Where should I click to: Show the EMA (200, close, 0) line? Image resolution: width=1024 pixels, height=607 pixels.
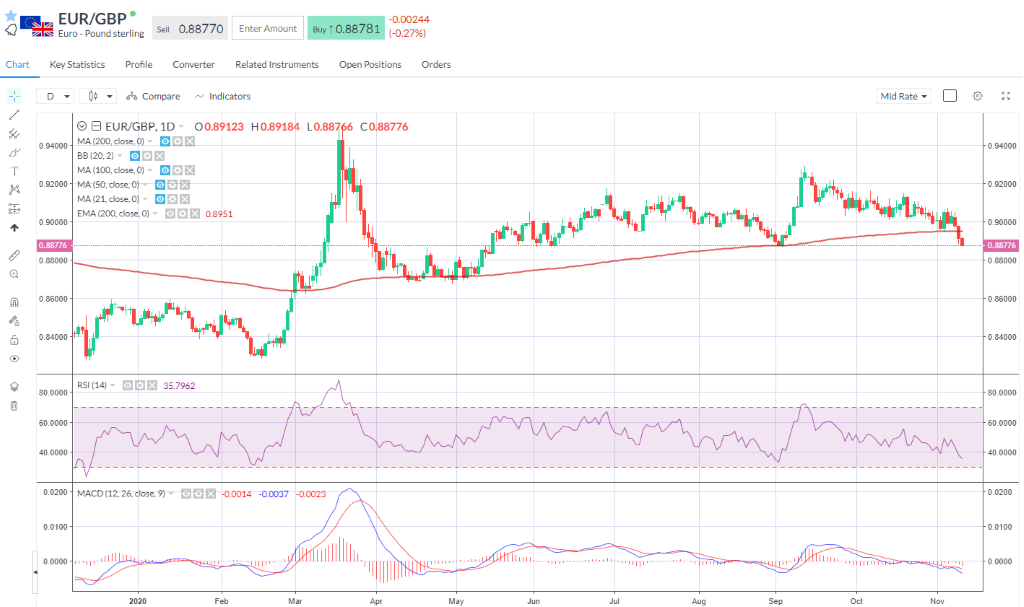point(170,214)
